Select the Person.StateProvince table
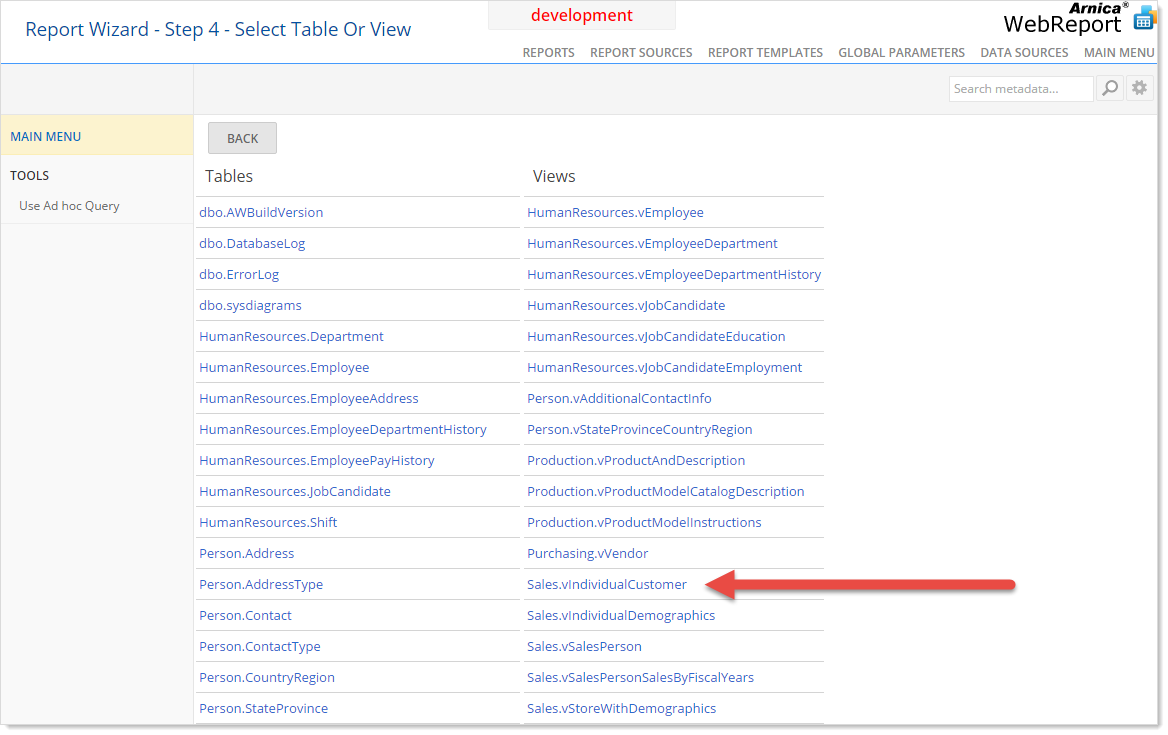Screen dimensions: 1168x735 [x=263, y=709]
